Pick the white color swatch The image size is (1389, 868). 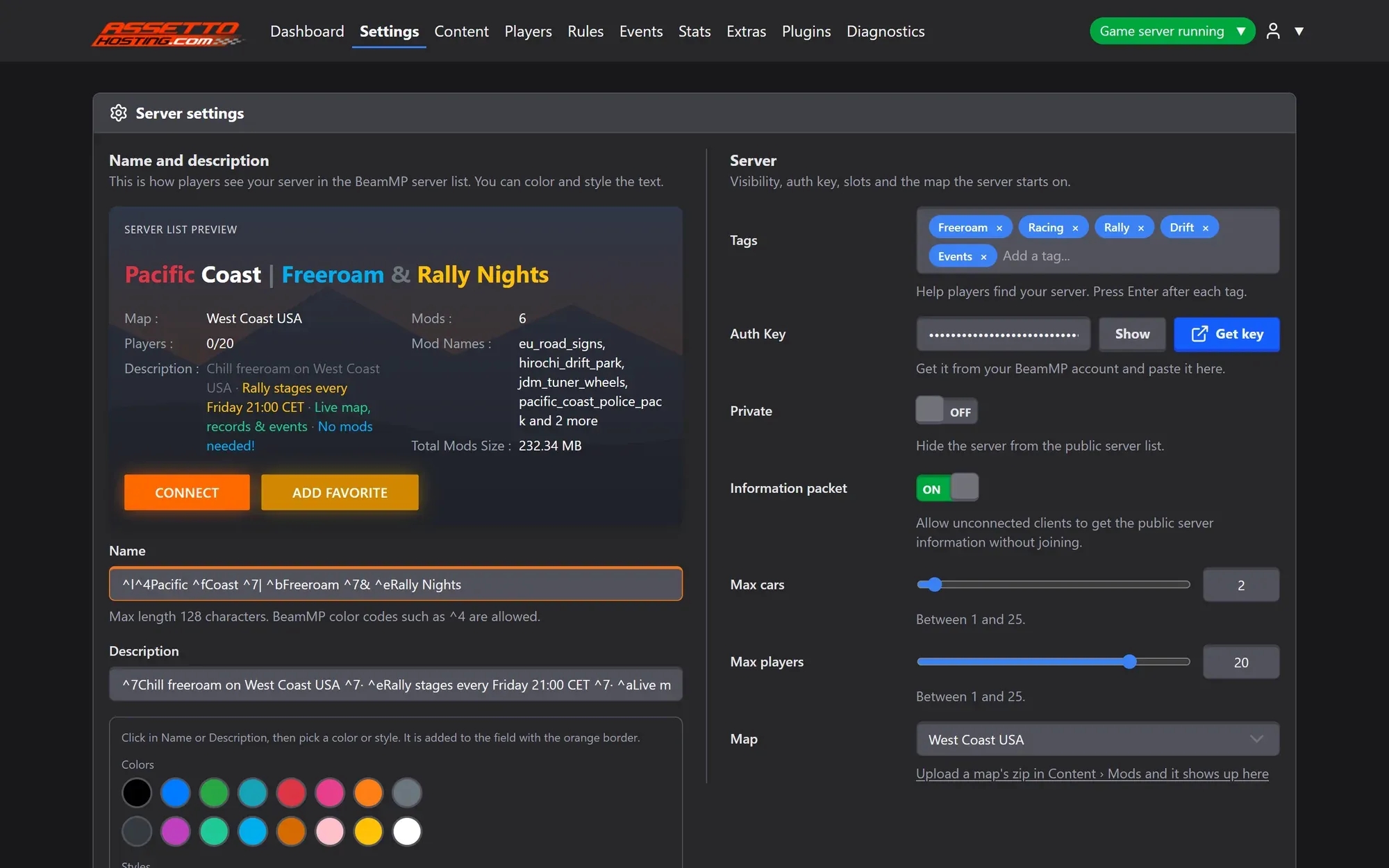pyautogui.click(x=407, y=831)
